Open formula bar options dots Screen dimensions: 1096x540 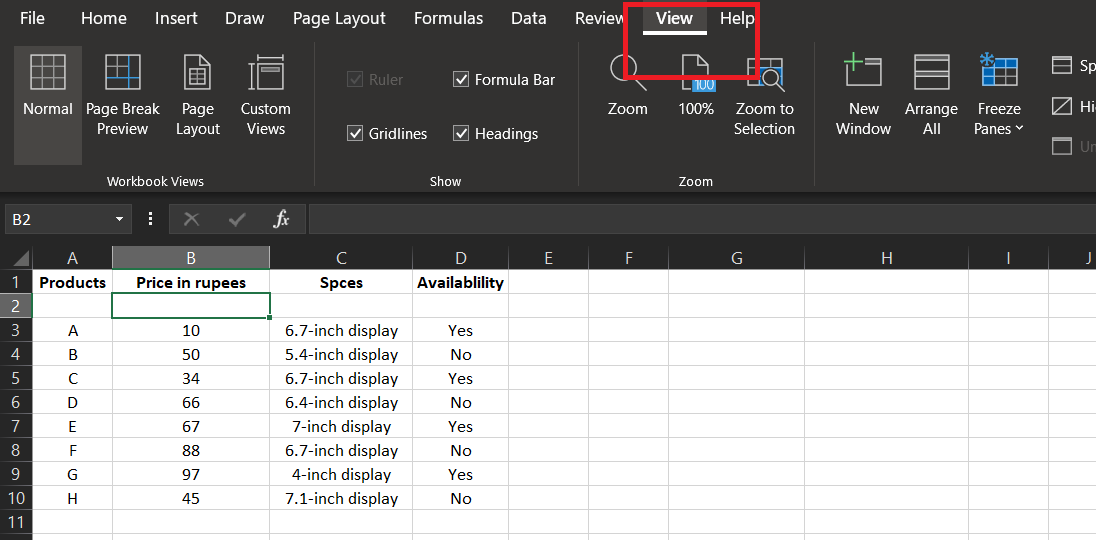click(x=150, y=219)
